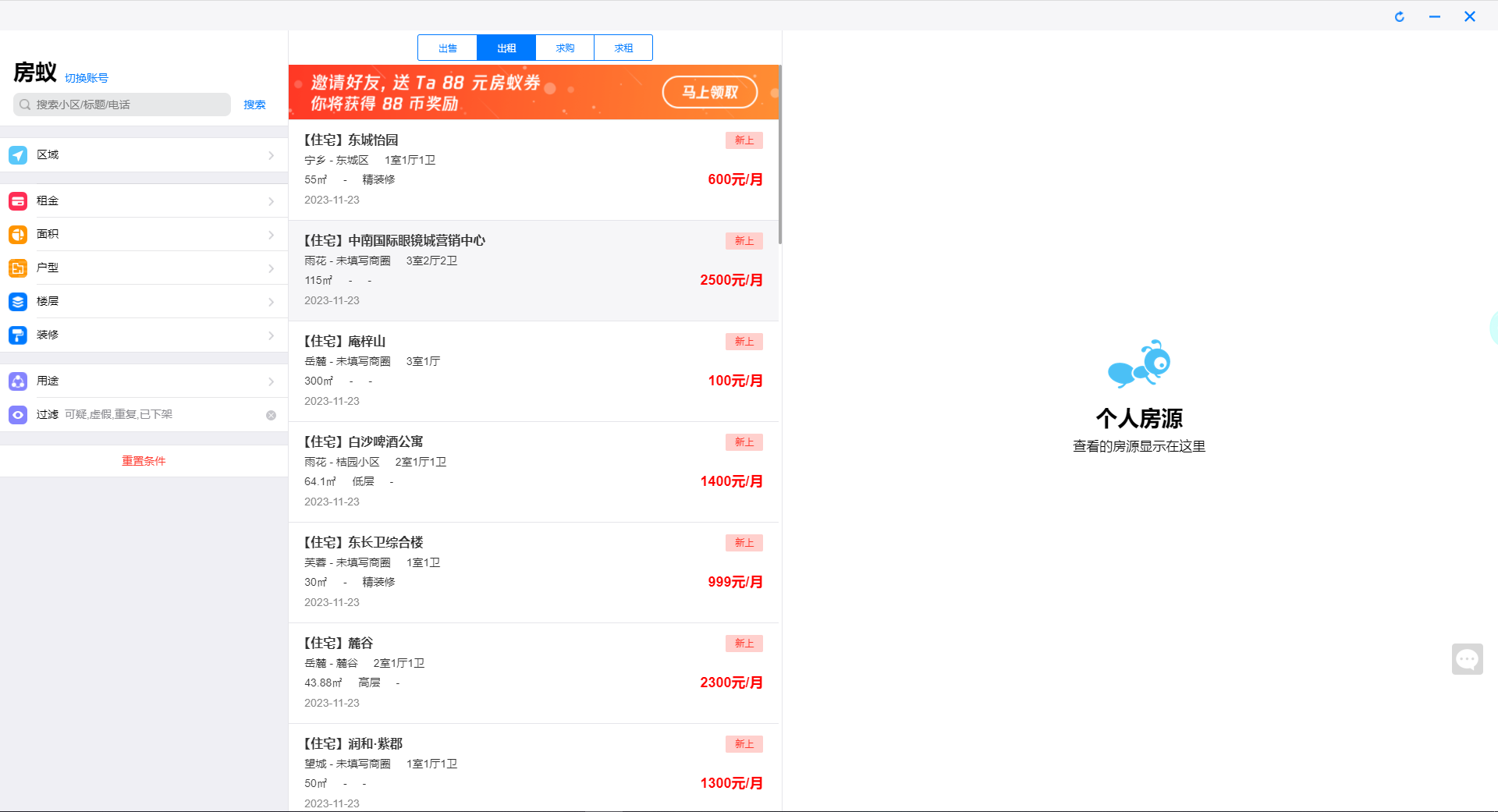
Task: Expand the 租金 filter chevron
Action: [x=272, y=201]
